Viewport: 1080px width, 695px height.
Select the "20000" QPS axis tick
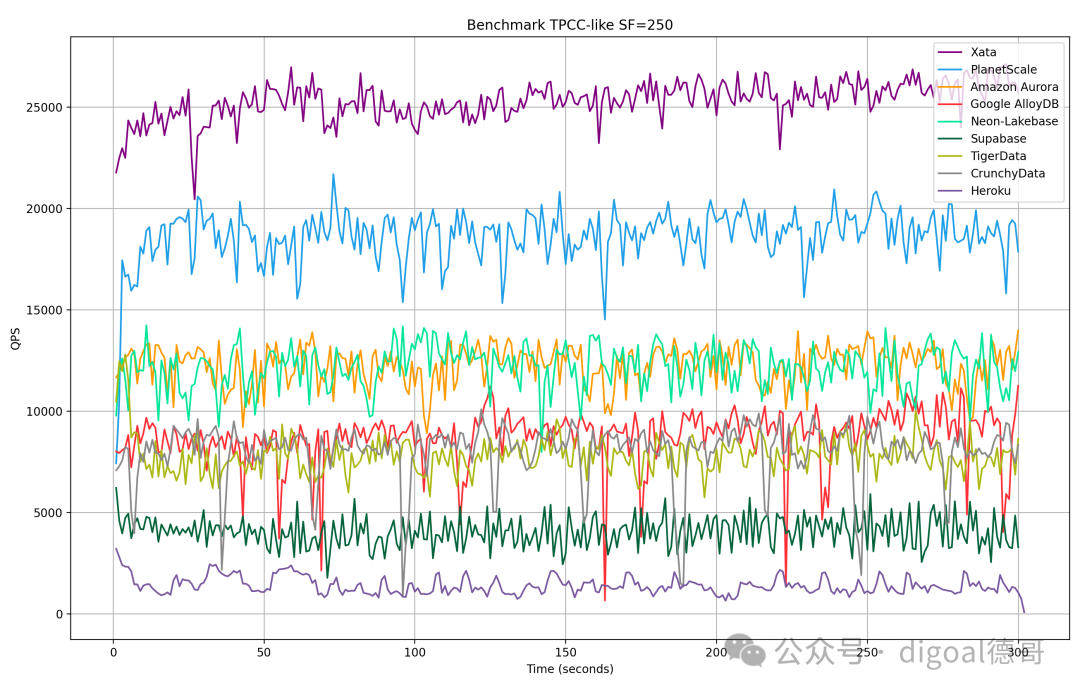pyautogui.click(x=44, y=209)
